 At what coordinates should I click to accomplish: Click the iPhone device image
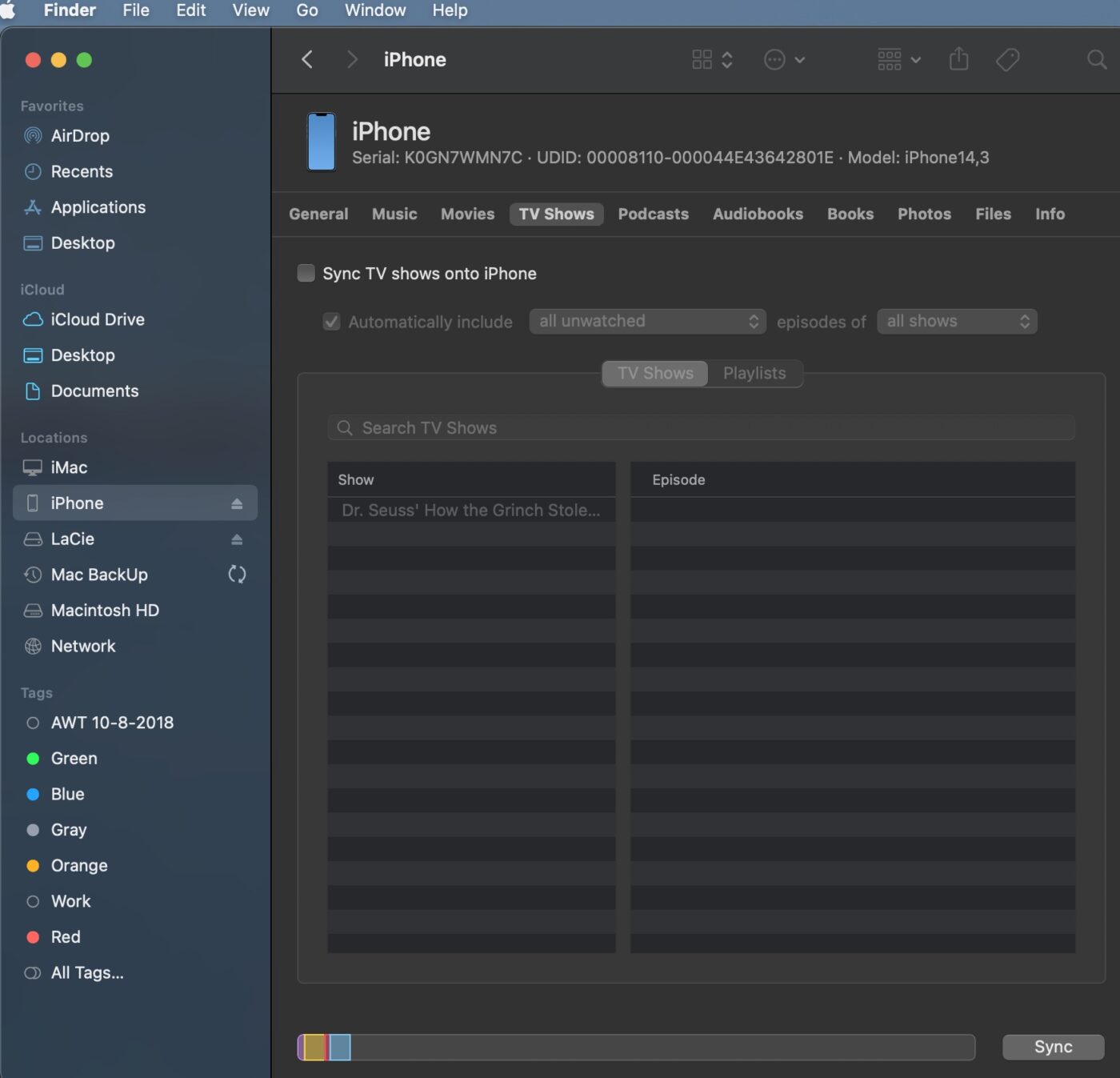[322, 142]
